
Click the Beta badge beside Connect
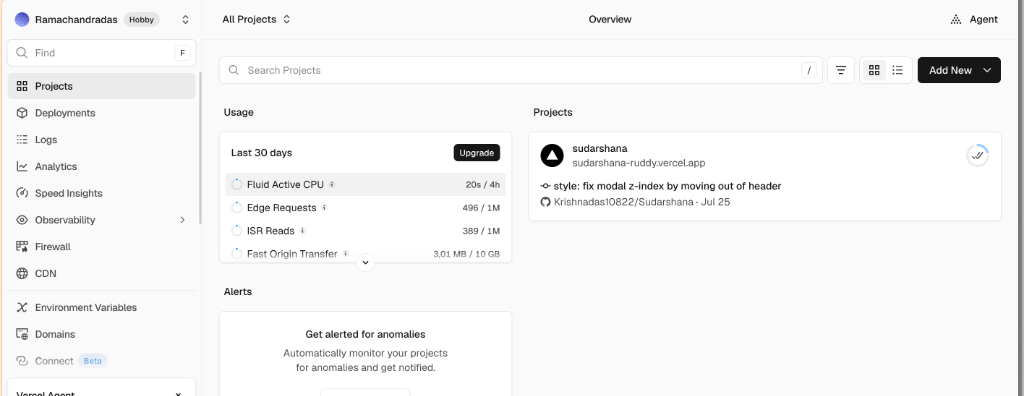(92, 361)
